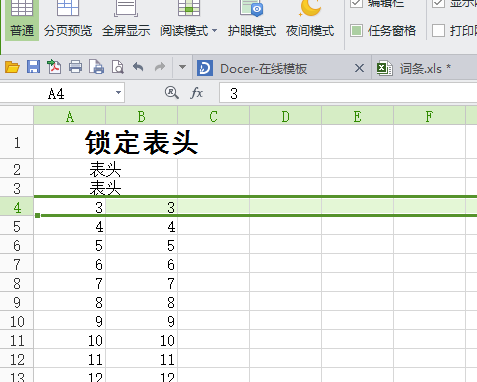Click the Save disk icon
Viewport: 477px width, 382px height.
pyautogui.click(x=33, y=67)
